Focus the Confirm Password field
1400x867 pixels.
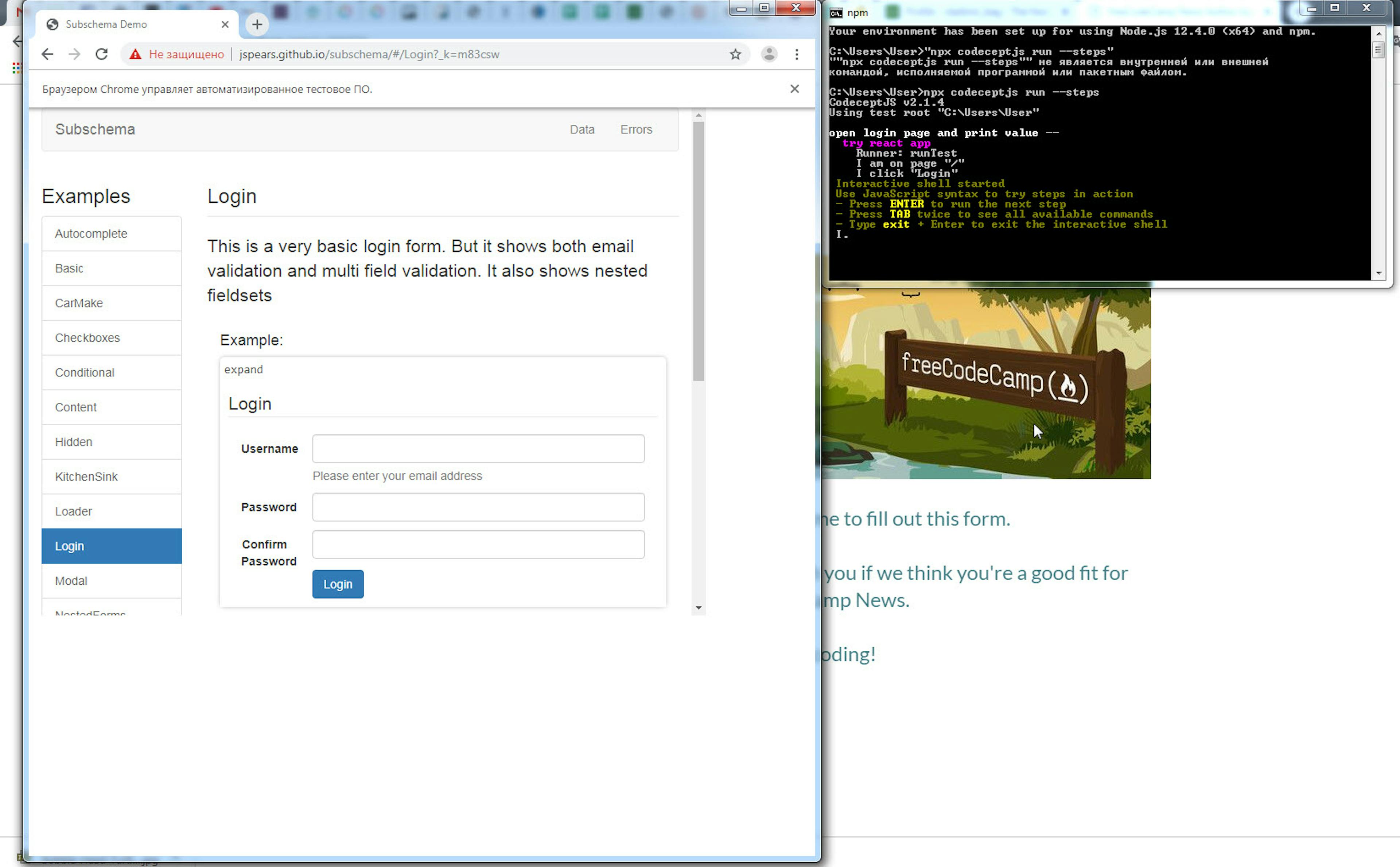(x=478, y=545)
